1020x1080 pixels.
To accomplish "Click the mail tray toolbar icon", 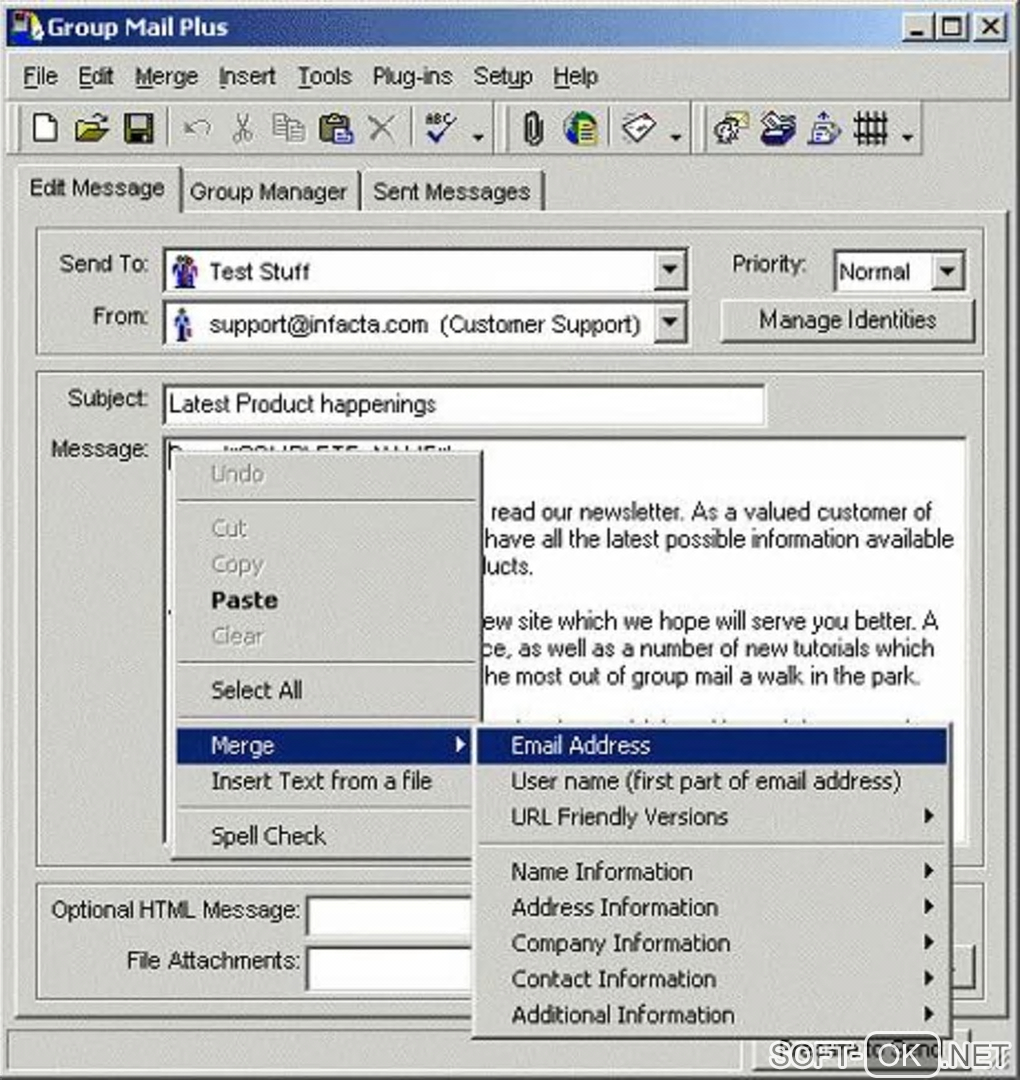I will coord(778,128).
